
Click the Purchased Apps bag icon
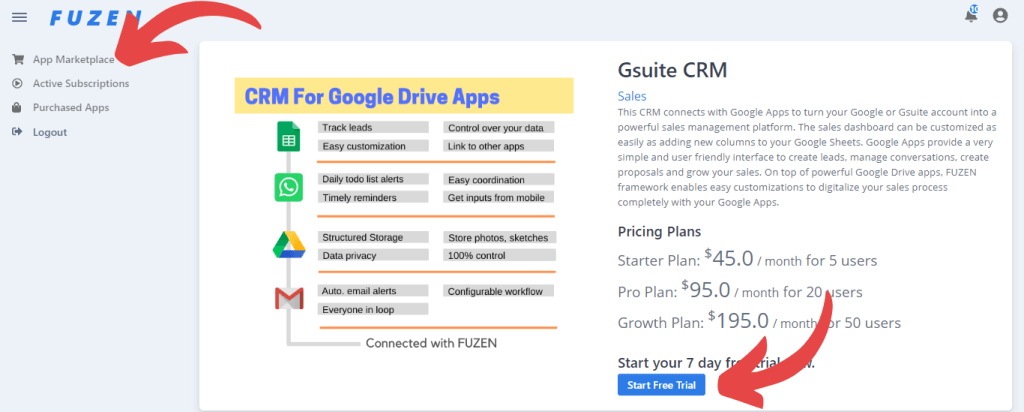click(18, 108)
